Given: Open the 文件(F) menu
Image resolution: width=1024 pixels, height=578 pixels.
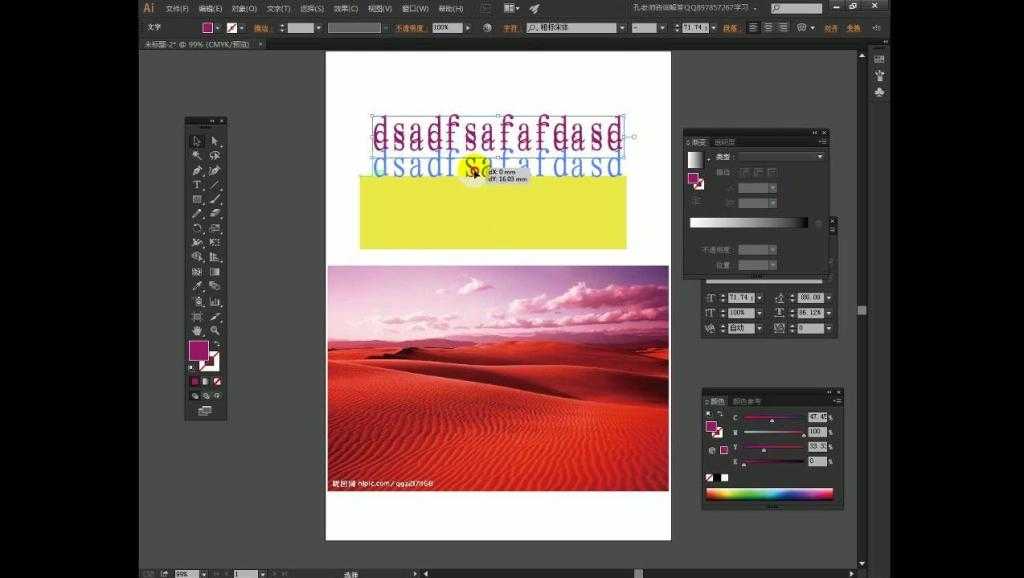Looking at the screenshot, I should point(177,8).
